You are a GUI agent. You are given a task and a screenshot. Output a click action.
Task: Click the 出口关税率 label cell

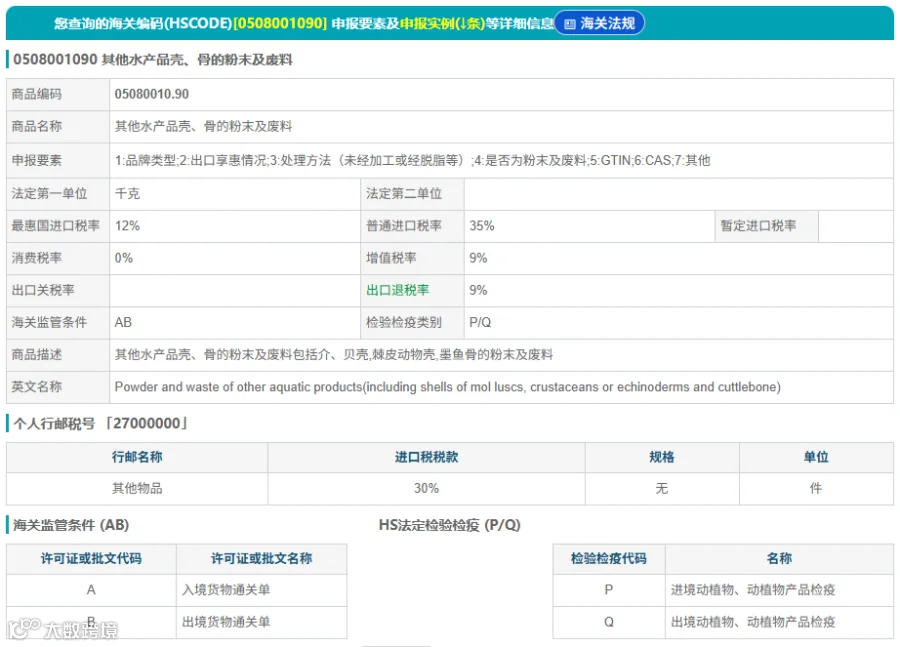click(57, 290)
